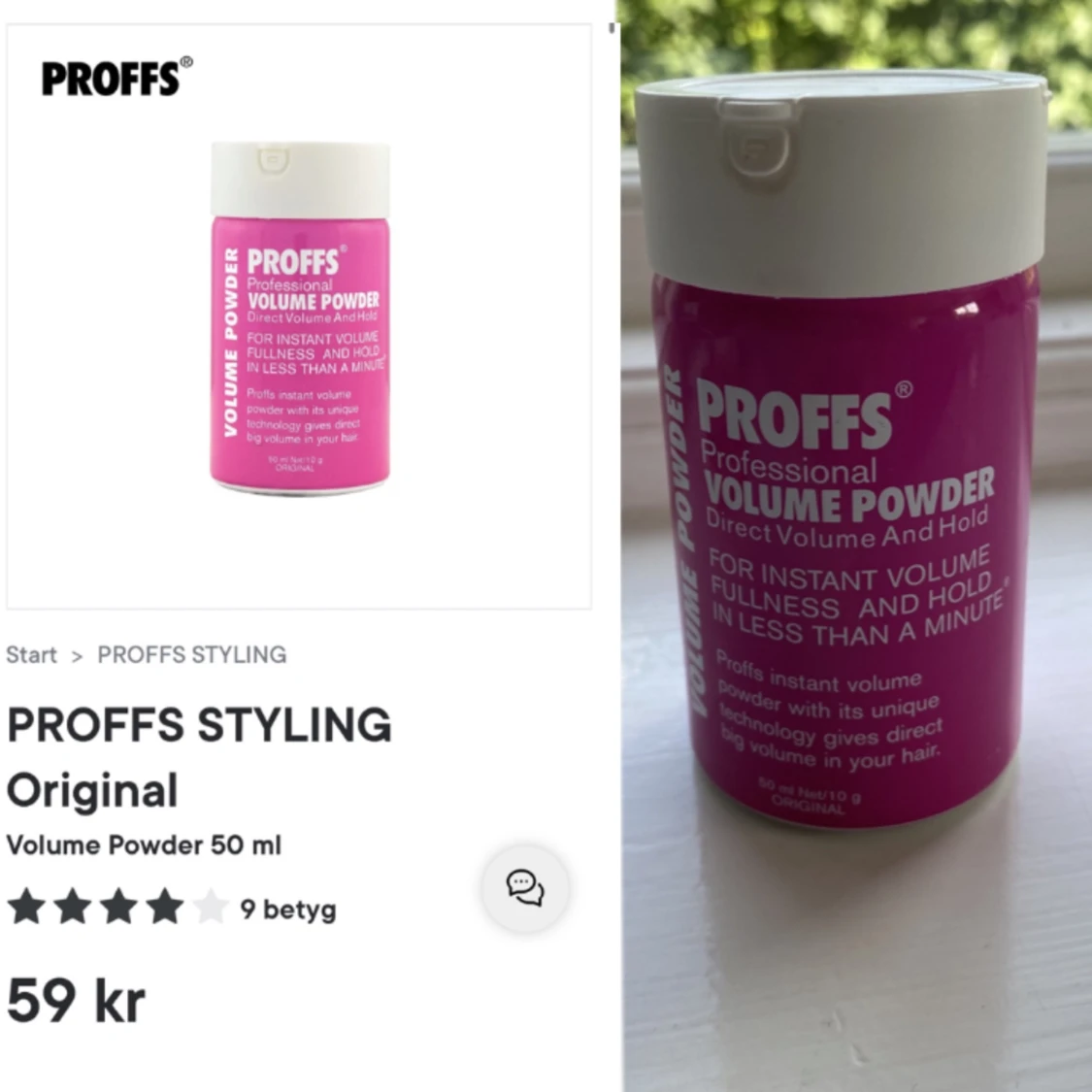This screenshot has height=1092, width=1092.
Task: Open the pink bottle product thumbnail
Action: (x=300, y=316)
